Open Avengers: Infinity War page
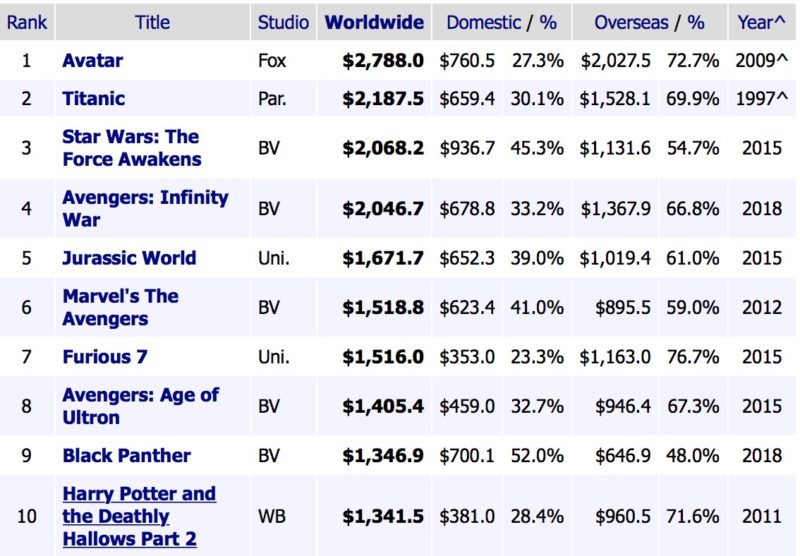The width and height of the screenshot is (800, 556). coord(145,208)
